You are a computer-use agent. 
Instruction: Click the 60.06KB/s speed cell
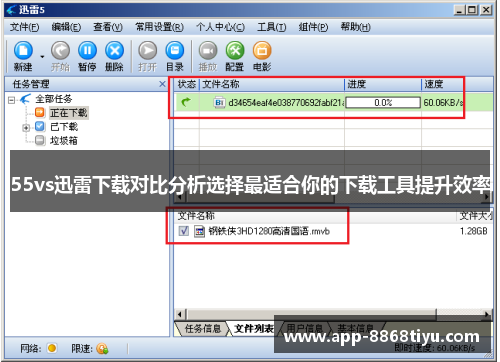(443, 103)
